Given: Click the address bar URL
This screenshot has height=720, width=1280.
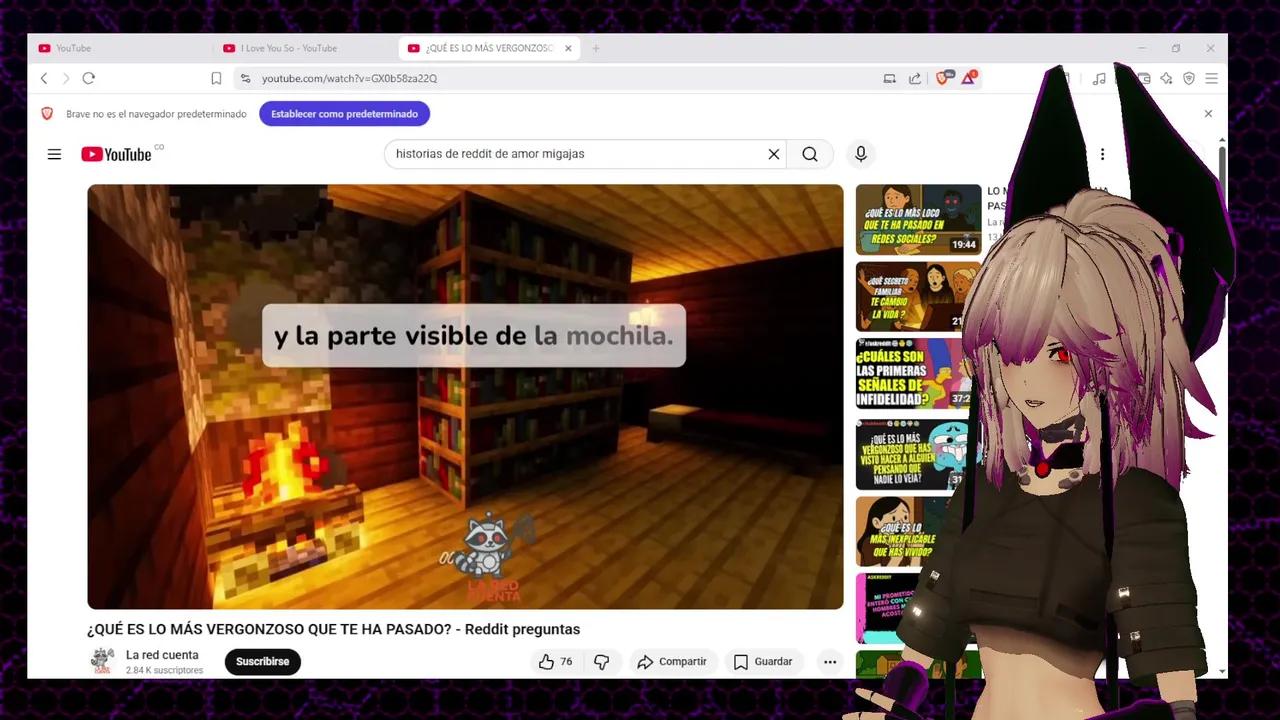Looking at the screenshot, I should 349,78.
